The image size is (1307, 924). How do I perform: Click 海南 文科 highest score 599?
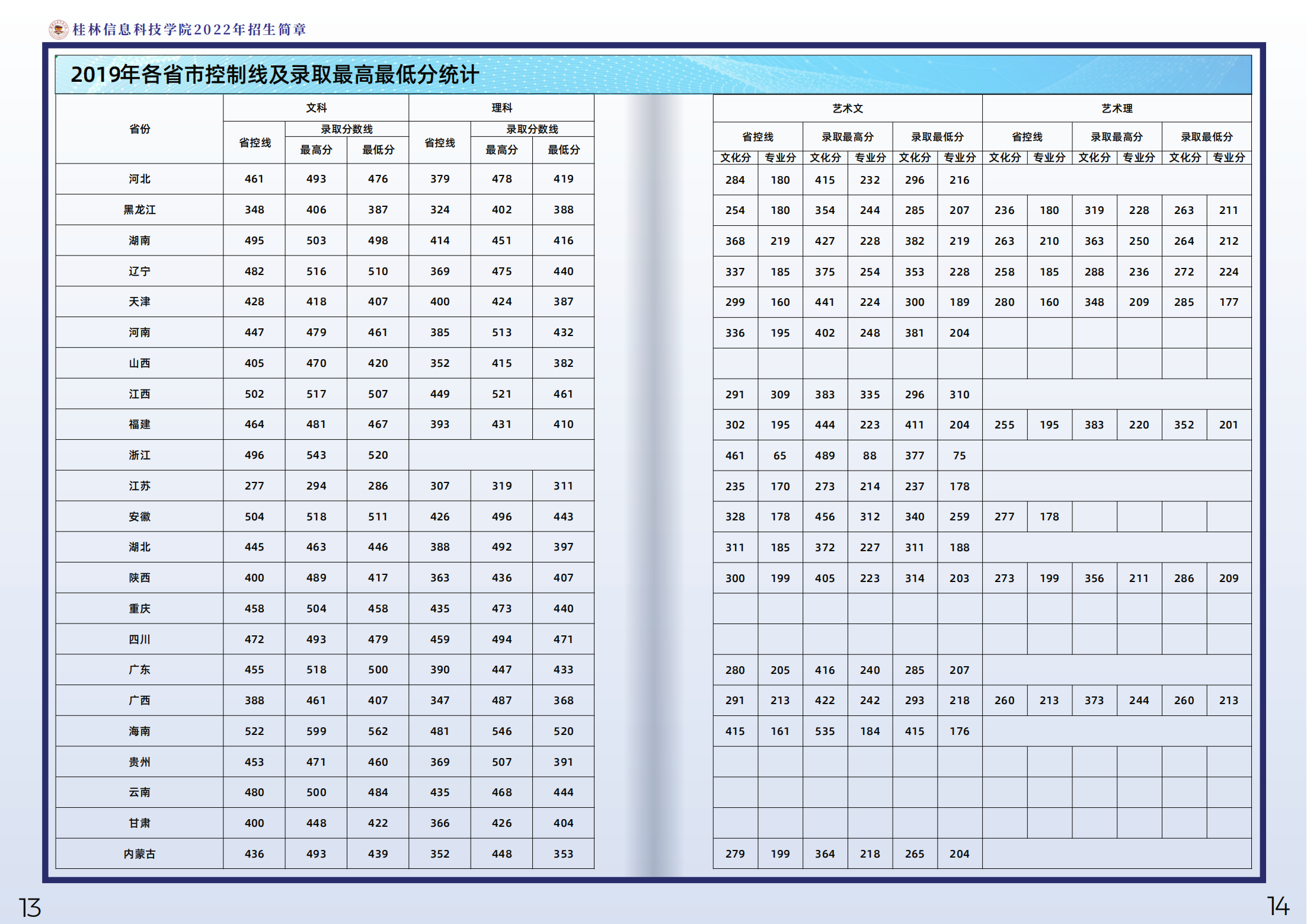316,731
